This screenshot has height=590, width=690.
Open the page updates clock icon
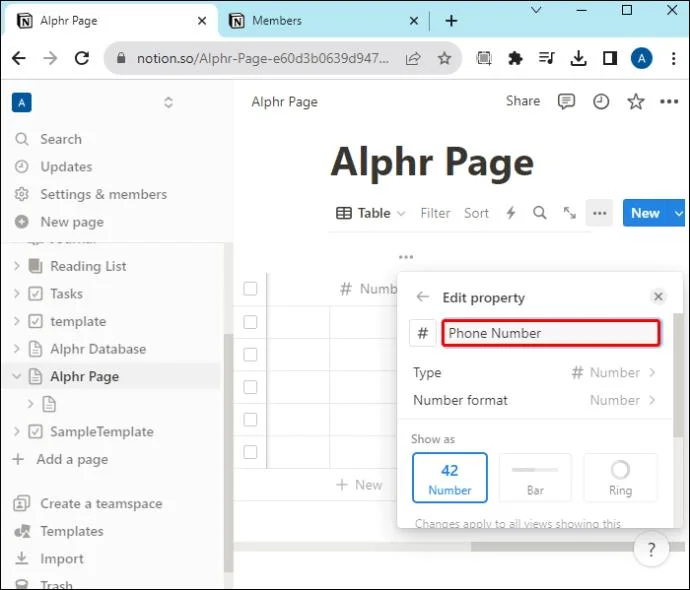pyautogui.click(x=601, y=102)
